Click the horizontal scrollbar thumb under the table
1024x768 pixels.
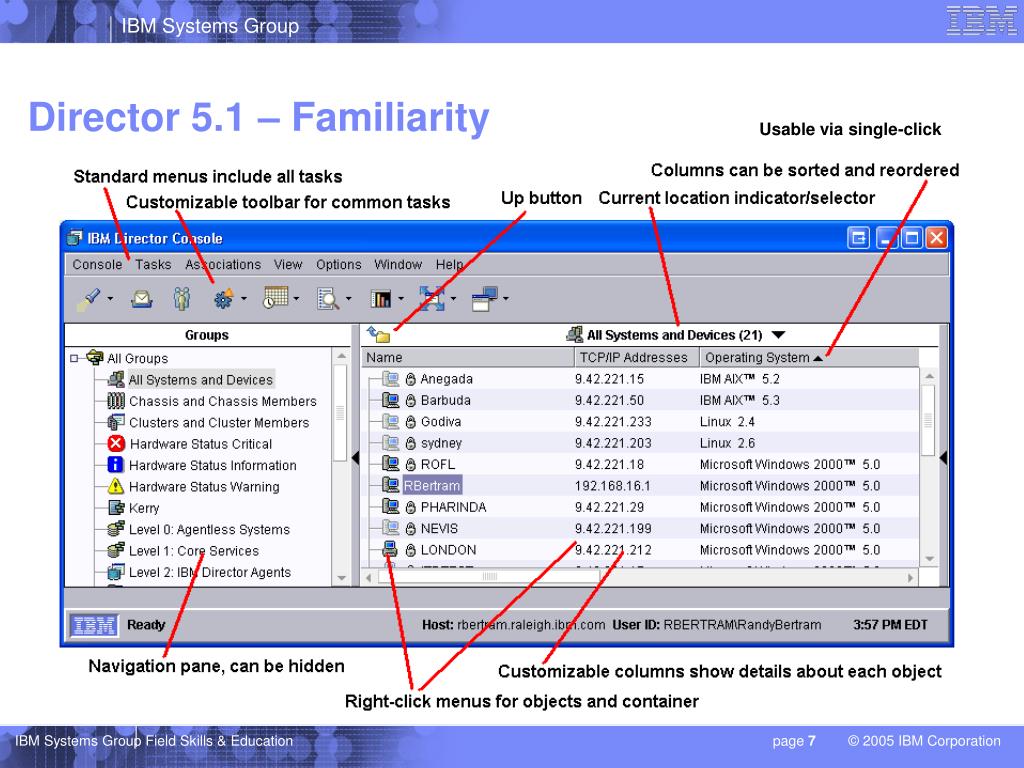(x=488, y=577)
